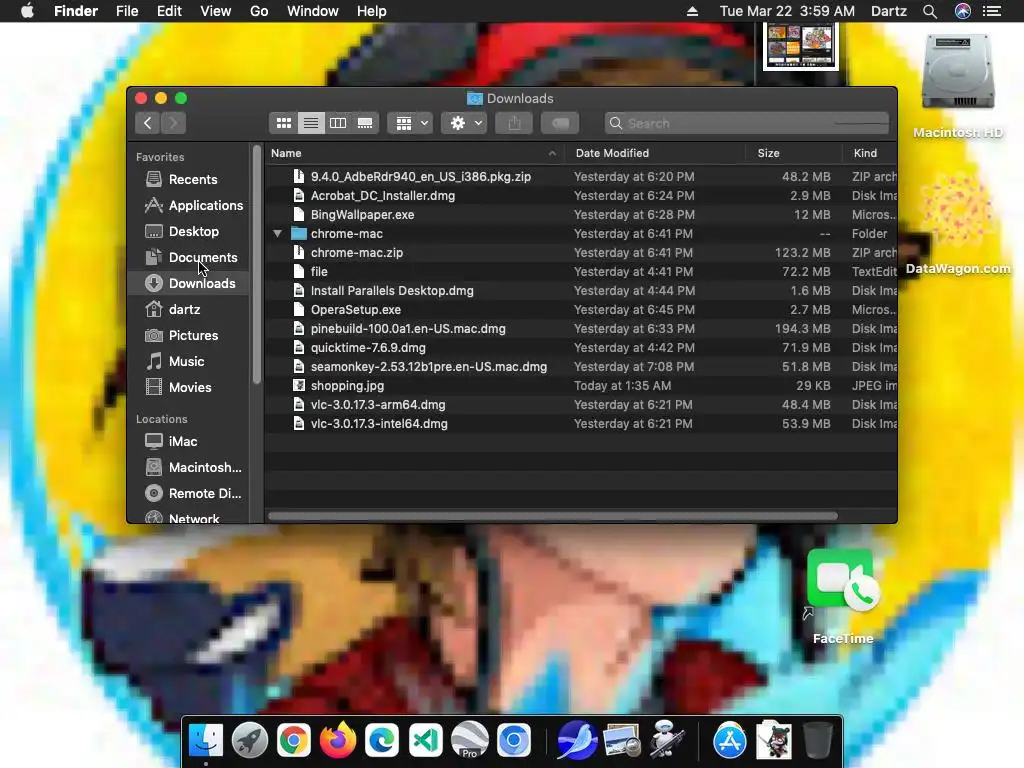Open the dartz home folder in sidebar
This screenshot has height=768, width=1024.
point(188,310)
